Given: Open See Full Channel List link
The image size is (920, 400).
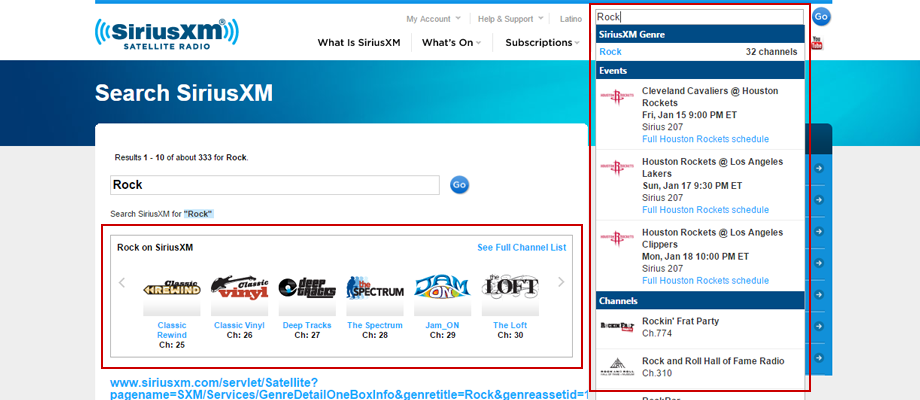Looking at the screenshot, I should pos(522,248).
